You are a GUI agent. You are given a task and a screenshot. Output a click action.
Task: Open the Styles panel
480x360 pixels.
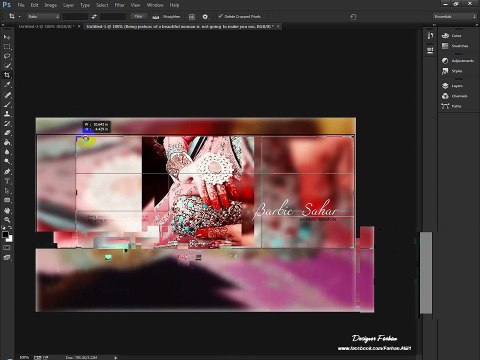pyautogui.click(x=452, y=71)
